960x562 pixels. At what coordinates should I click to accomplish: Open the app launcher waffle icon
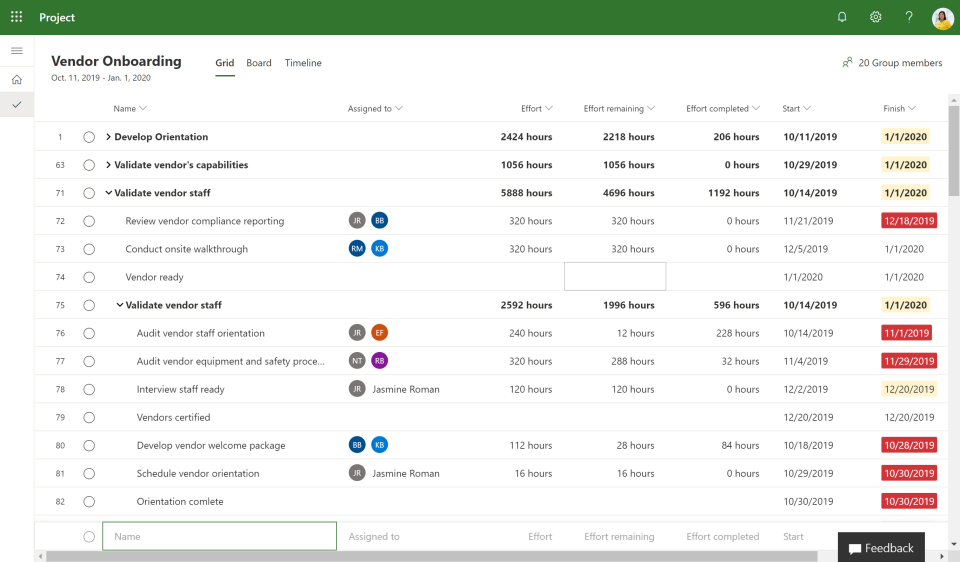[17, 17]
